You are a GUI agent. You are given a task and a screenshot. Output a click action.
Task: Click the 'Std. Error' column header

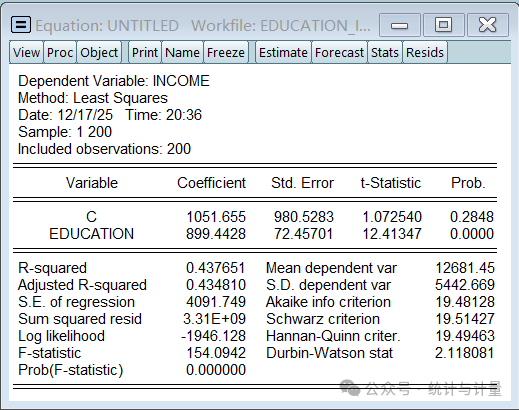pos(302,183)
